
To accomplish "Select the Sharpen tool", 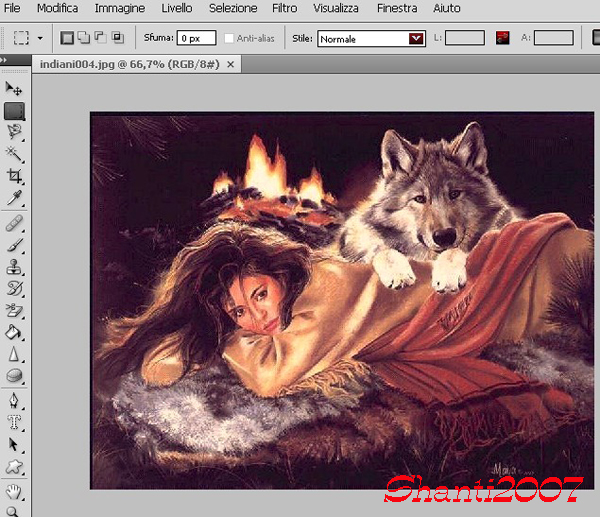I will coord(14,354).
